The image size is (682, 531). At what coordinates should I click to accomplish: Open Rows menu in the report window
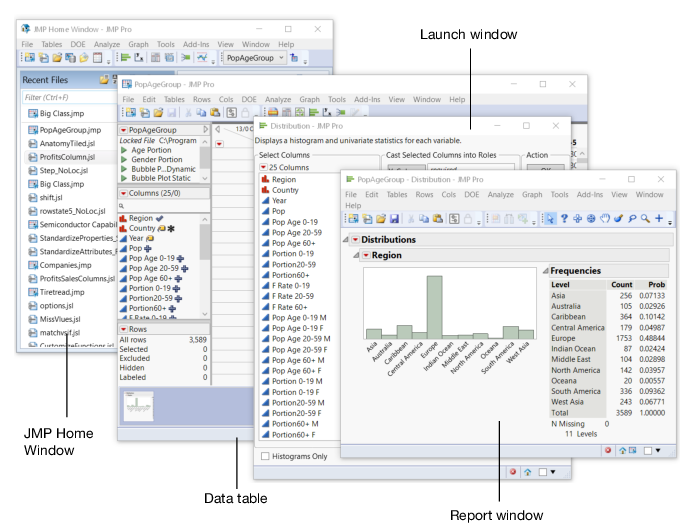click(x=424, y=195)
